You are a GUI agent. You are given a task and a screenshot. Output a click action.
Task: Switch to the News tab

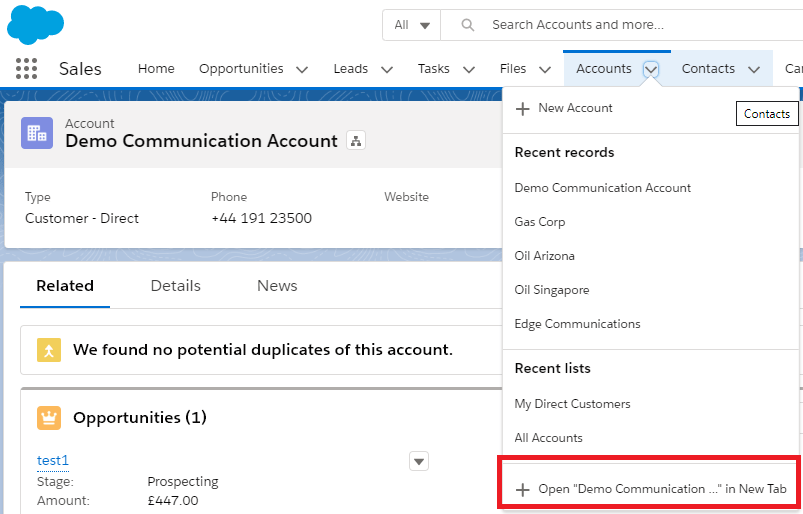click(277, 286)
